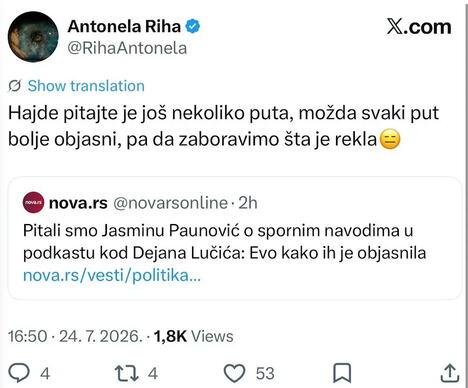Click the nova.rs round logo avatar
This screenshot has height=388, width=468.
tap(33, 202)
